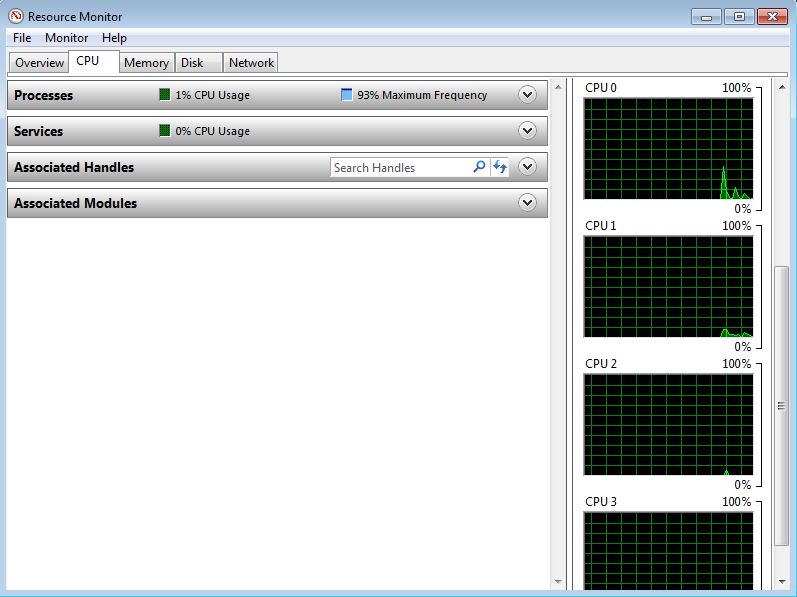Click the Associated Handles header label

[74, 167]
